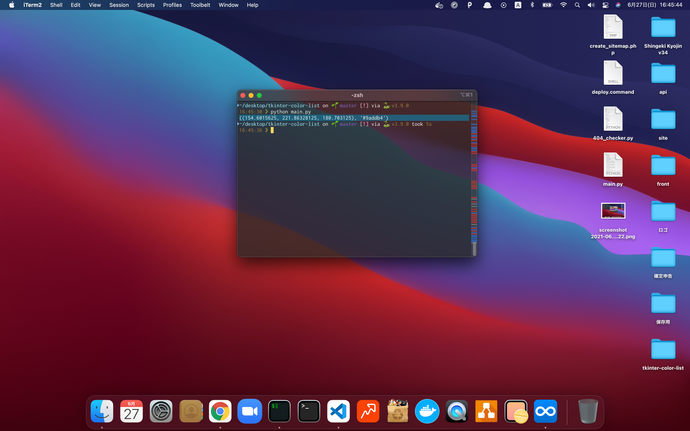The image size is (690, 431).
Task: Open the Session menu
Action: tap(119, 5)
